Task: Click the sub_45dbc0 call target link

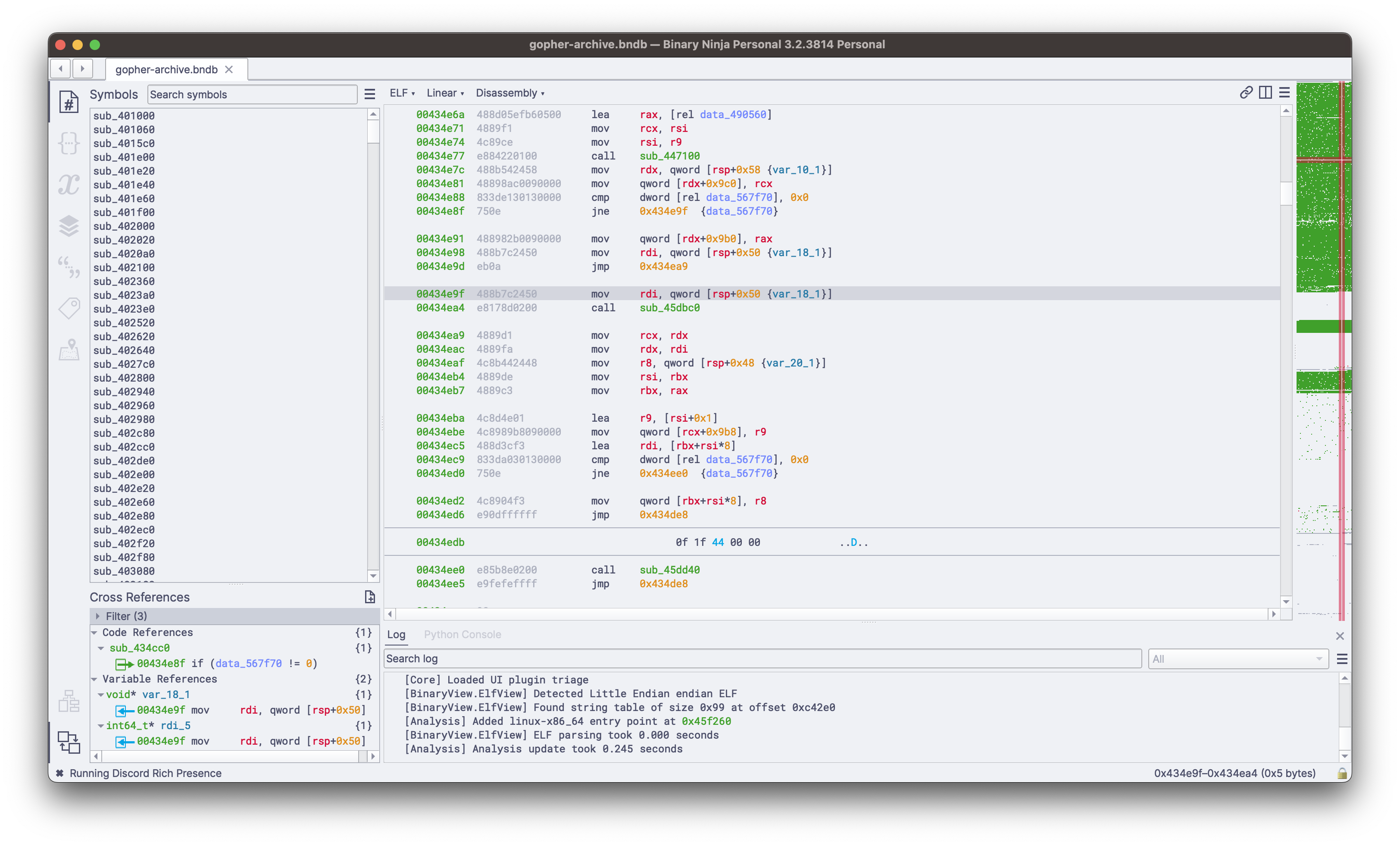Action: 669,307
